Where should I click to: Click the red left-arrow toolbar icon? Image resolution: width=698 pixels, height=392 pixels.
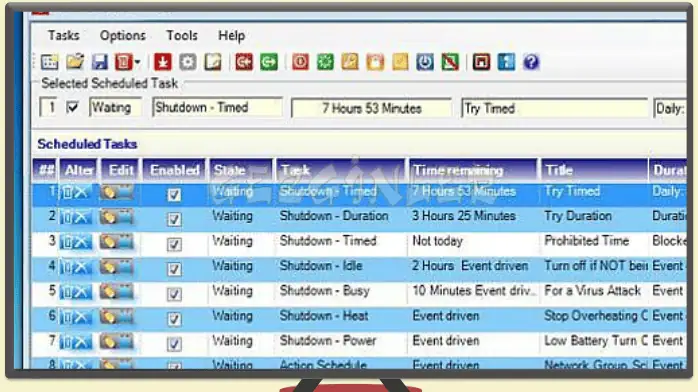[x=243, y=62]
